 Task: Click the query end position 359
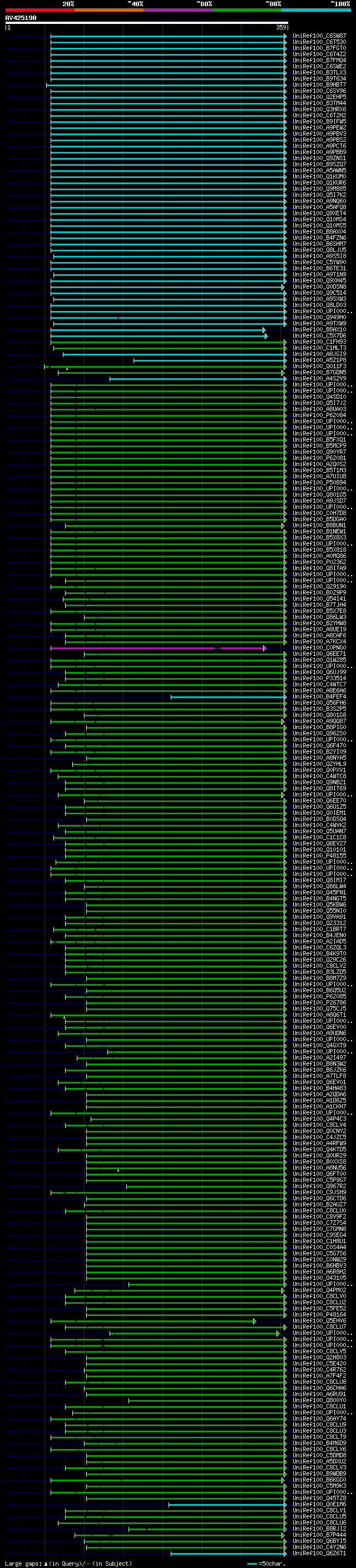click(x=281, y=27)
